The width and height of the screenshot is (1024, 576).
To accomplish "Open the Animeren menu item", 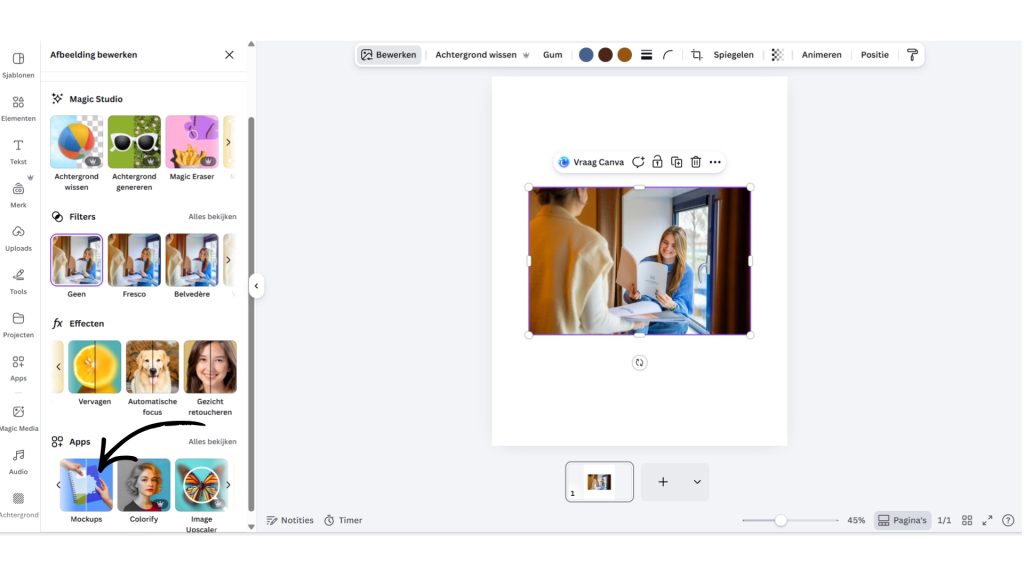I will click(x=821, y=55).
